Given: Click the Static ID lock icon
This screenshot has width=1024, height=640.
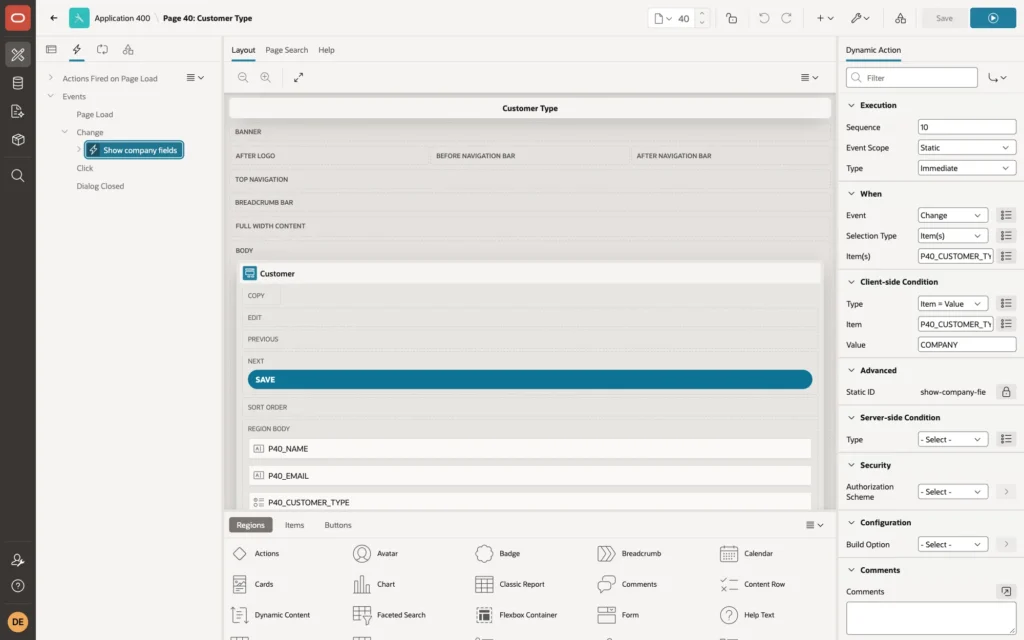Looking at the screenshot, I should coord(1006,392).
